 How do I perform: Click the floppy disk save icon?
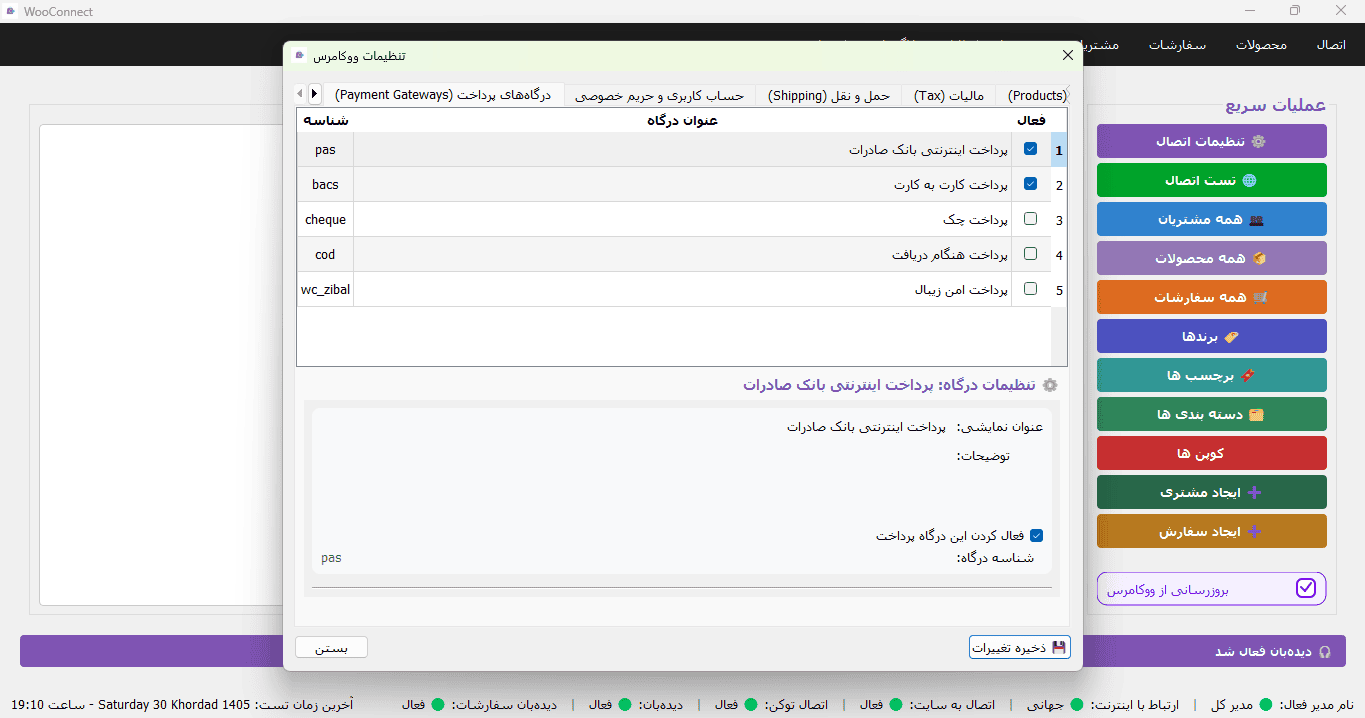click(1059, 647)
